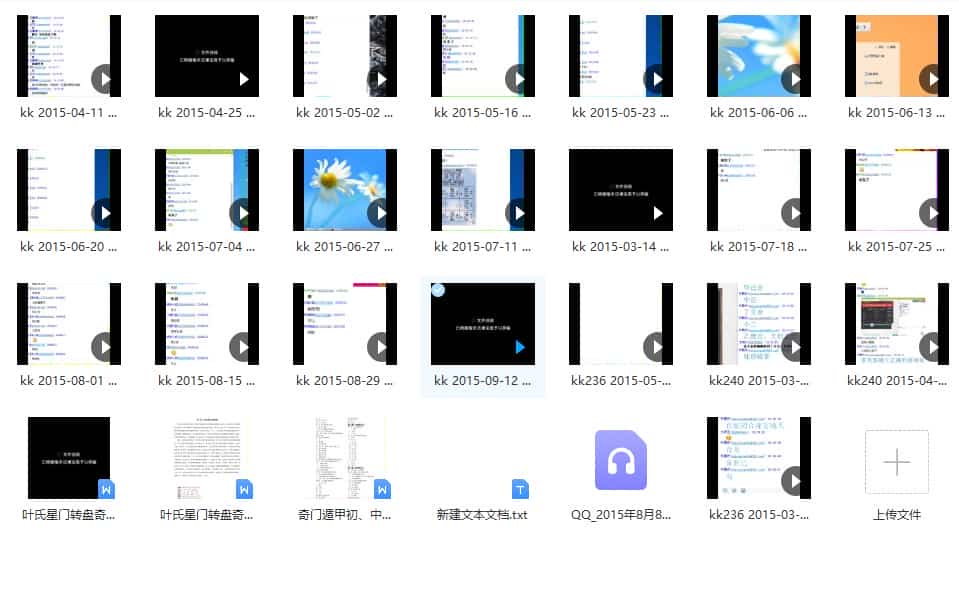
Task: Open the QQ_2015年8月8 file name link
Action: point(621,514)
